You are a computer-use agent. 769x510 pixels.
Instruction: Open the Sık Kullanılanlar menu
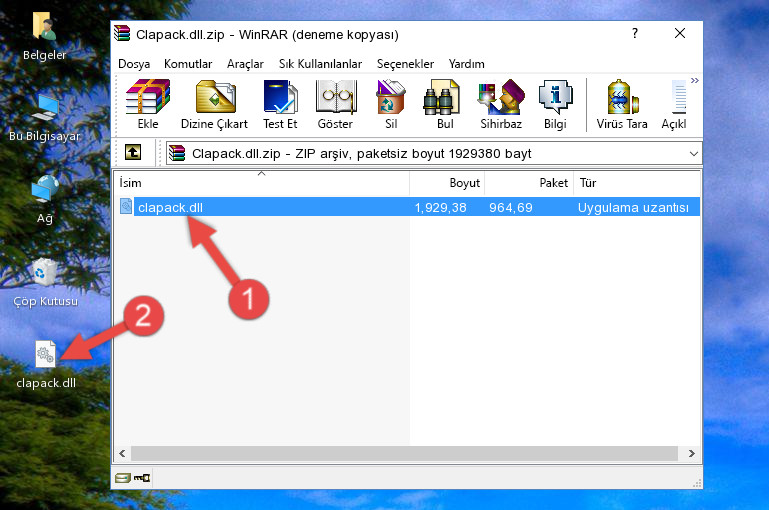tap(320, 64)
